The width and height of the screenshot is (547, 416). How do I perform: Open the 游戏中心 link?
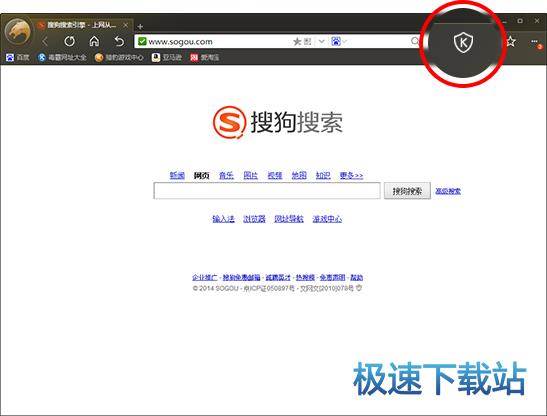327,219
